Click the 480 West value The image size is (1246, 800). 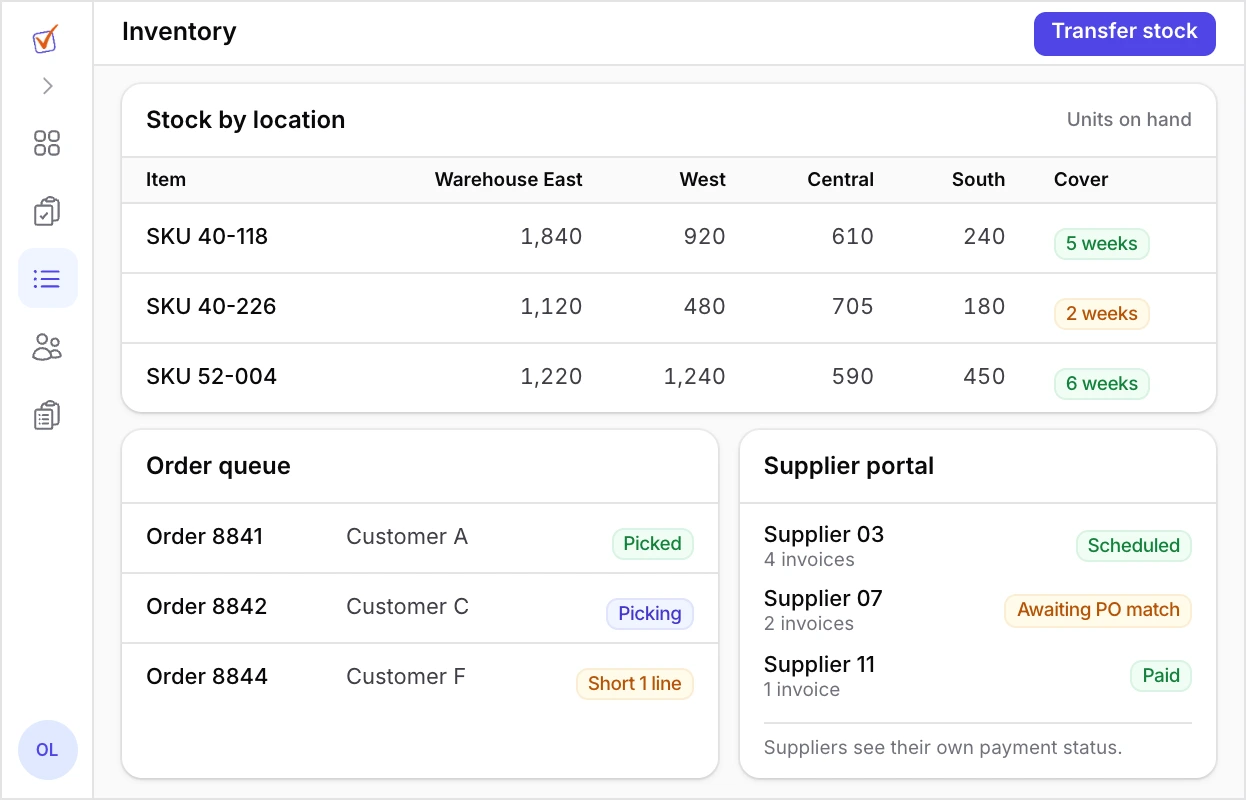[704, 307]
